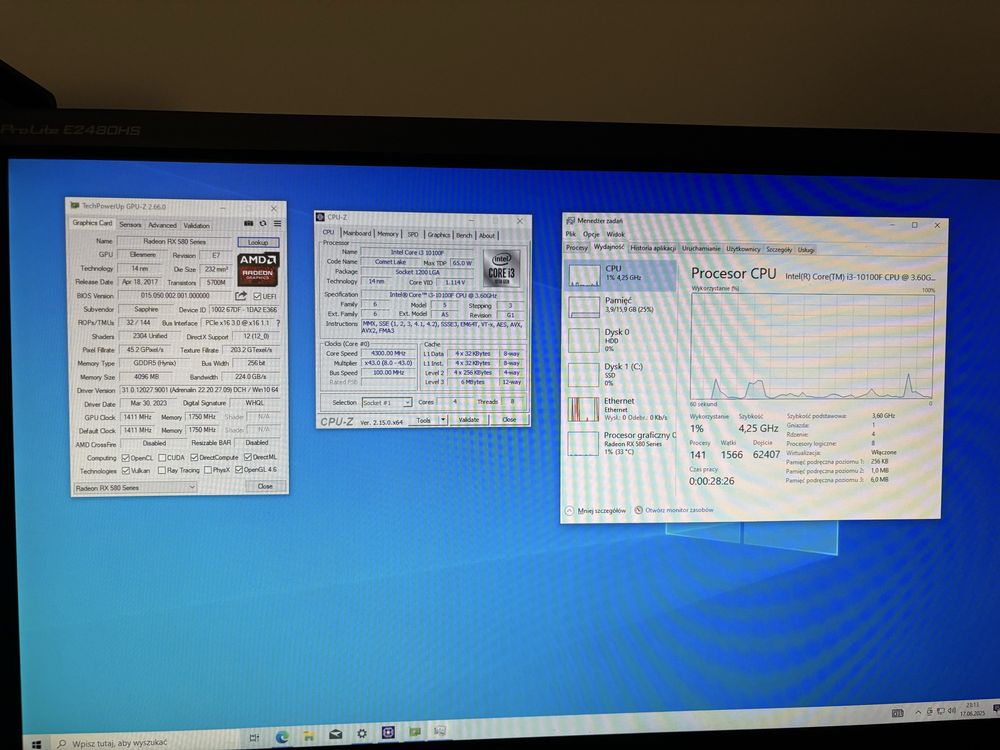Open Mail app from taskbar
This screenshot has width=1000, height=750.
pyautogui.click(x=335, y=734)
